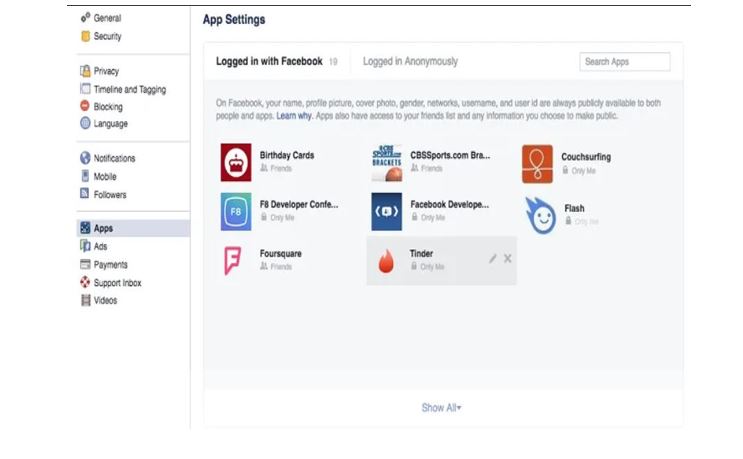This screenshot has height=459, width=743.
Task: Go to Timeline and Tagging settings
Action: [129, 89]
